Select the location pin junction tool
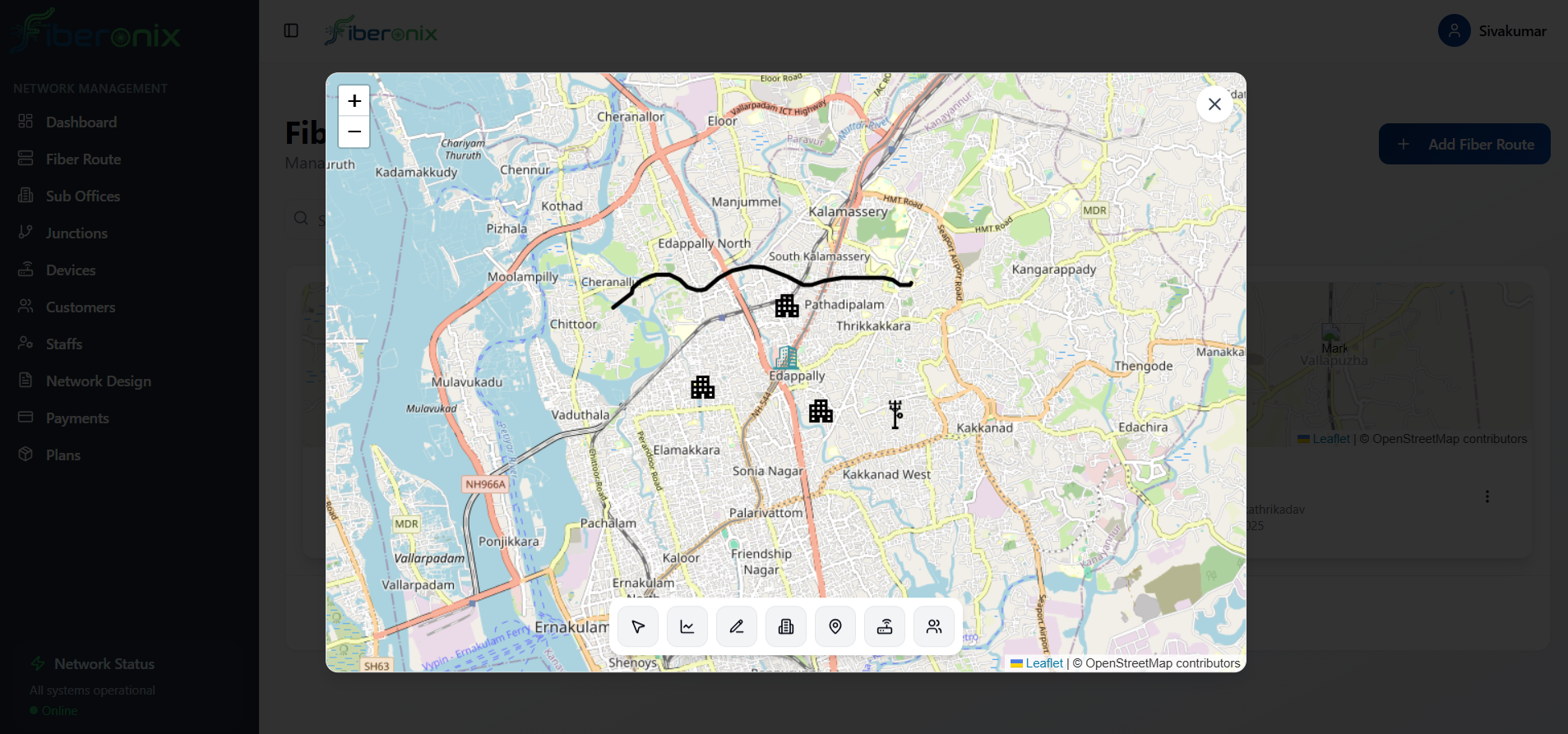This screenshot has height=734, width=1568. [x=835, y=627]
